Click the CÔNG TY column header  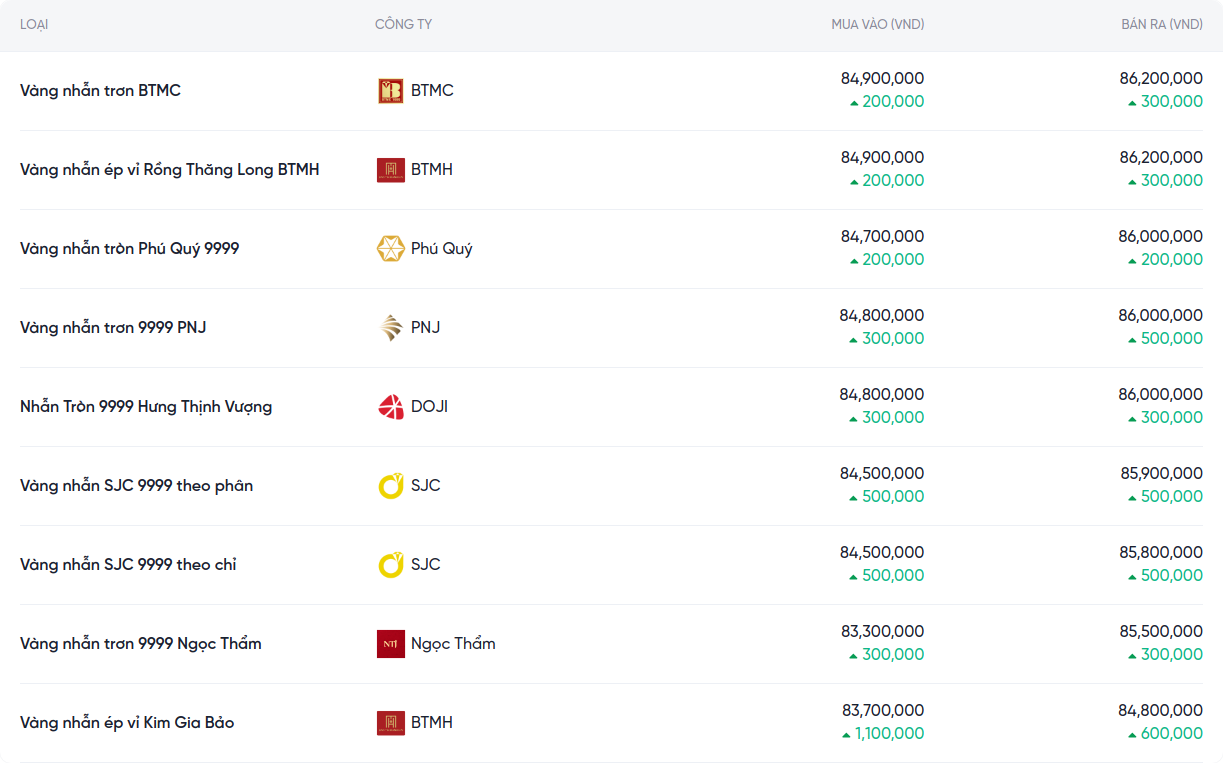pyautogui.click(x=403, y=24)
